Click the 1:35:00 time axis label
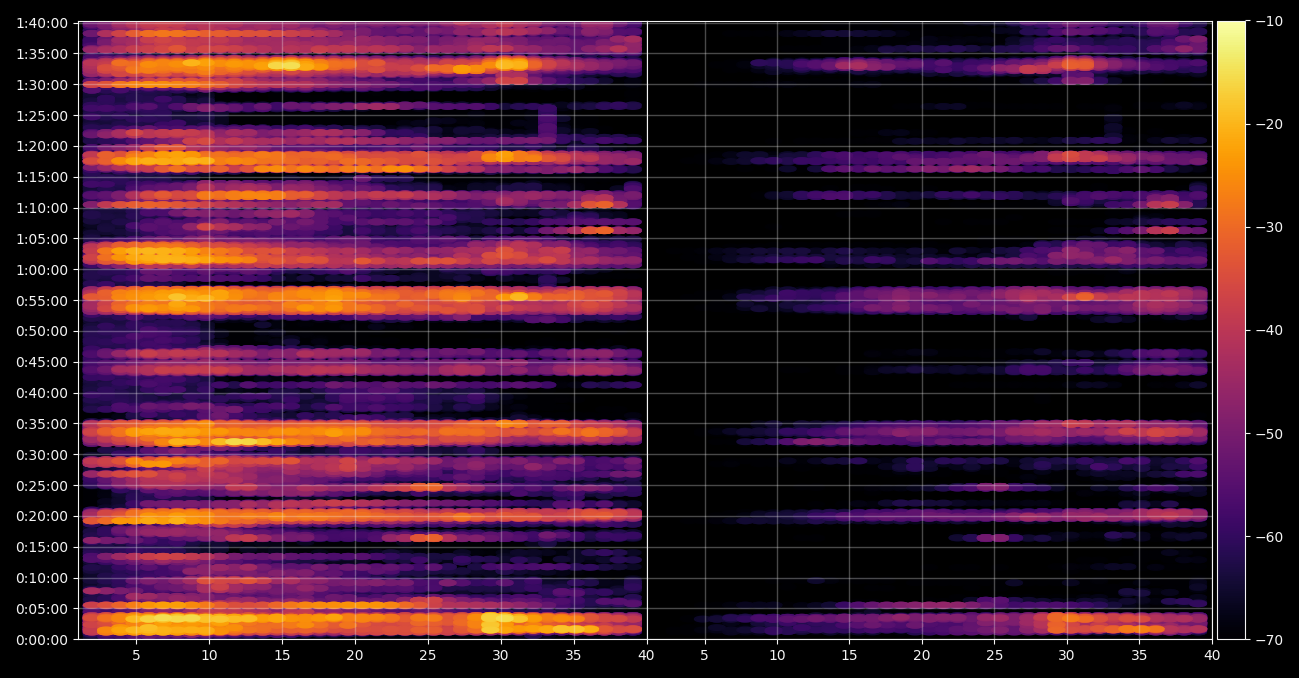Viewport: 1299px width, 678px height. point(42,54)
